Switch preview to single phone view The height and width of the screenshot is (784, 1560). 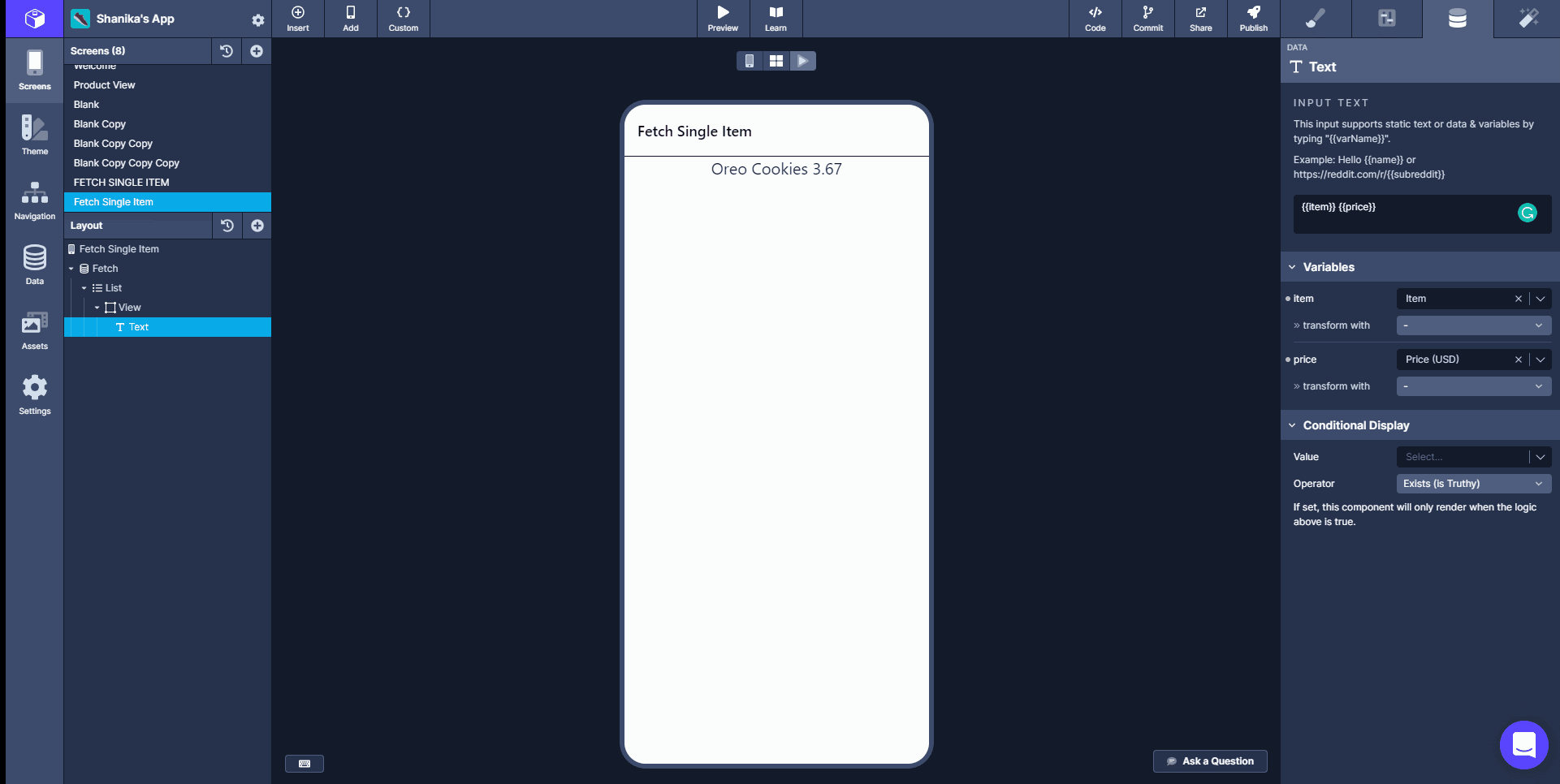(749, 60)
